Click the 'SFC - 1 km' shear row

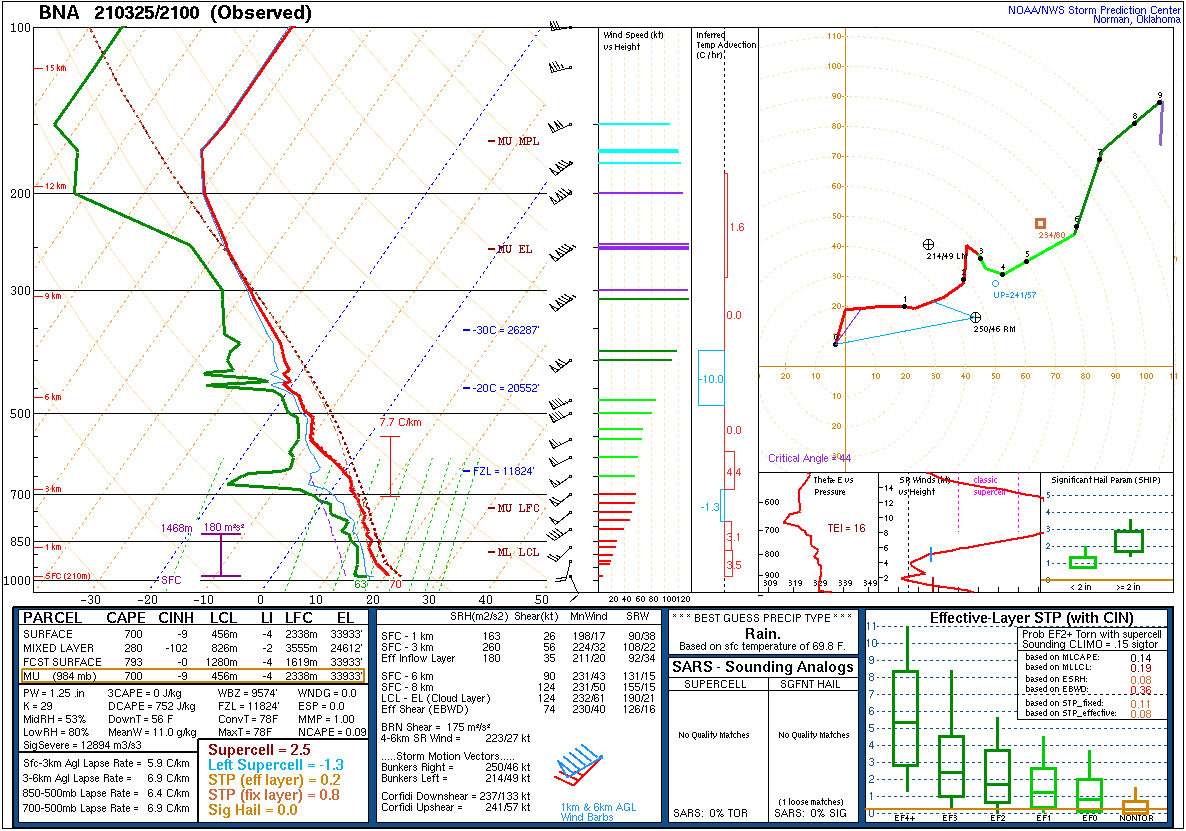tap(518, 637)
